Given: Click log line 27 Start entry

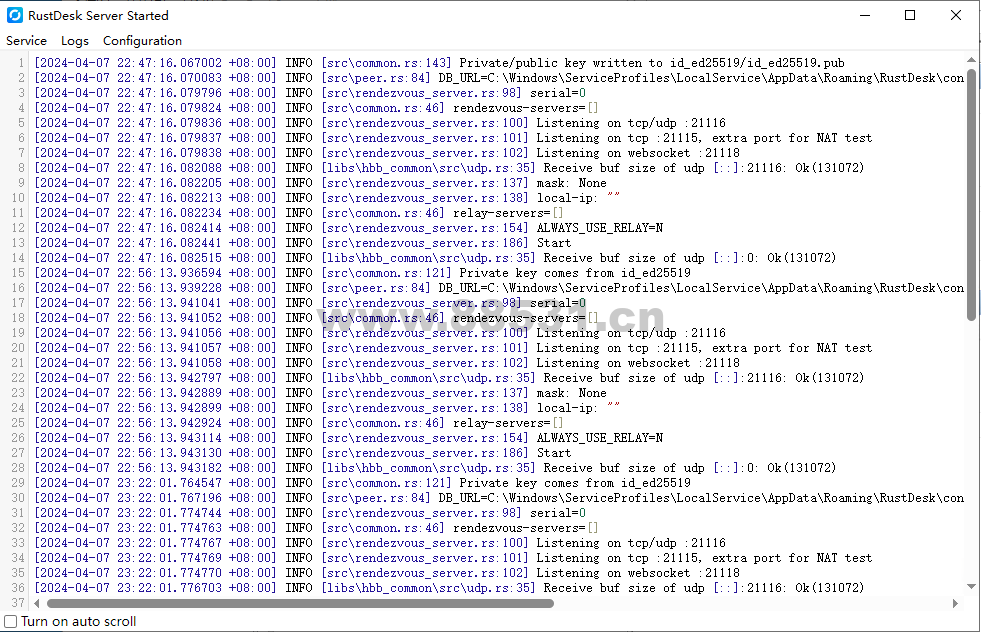Looking at the screenshot, I should (x=303, y=453).
